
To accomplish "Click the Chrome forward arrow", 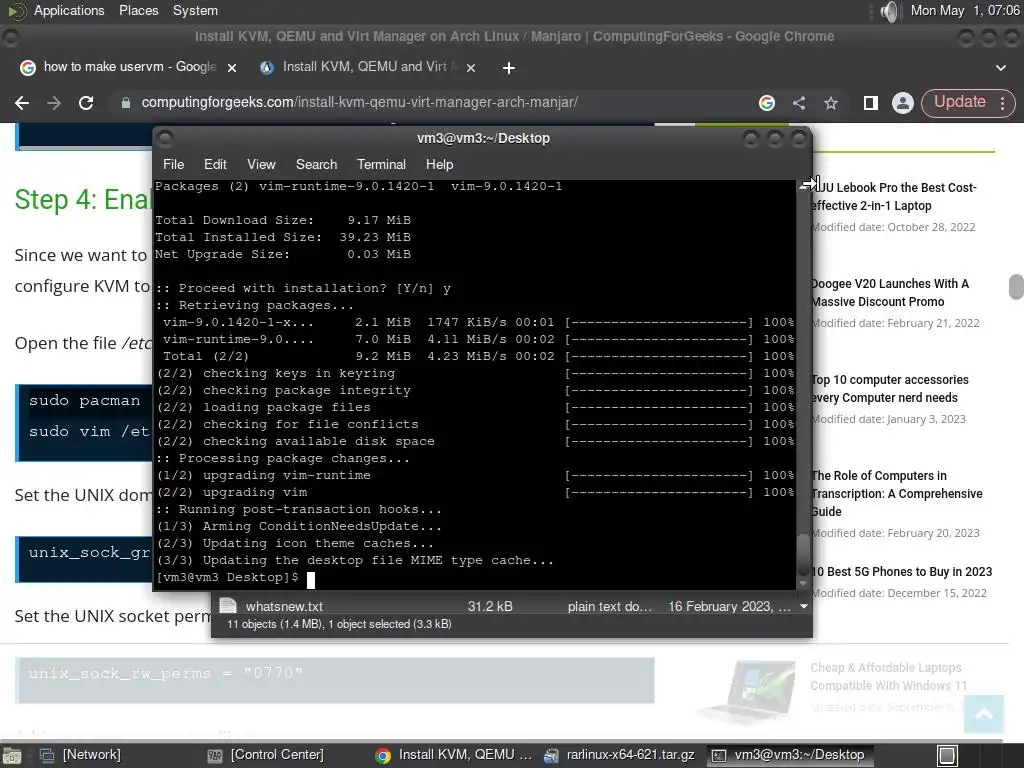I will (54, 103).
